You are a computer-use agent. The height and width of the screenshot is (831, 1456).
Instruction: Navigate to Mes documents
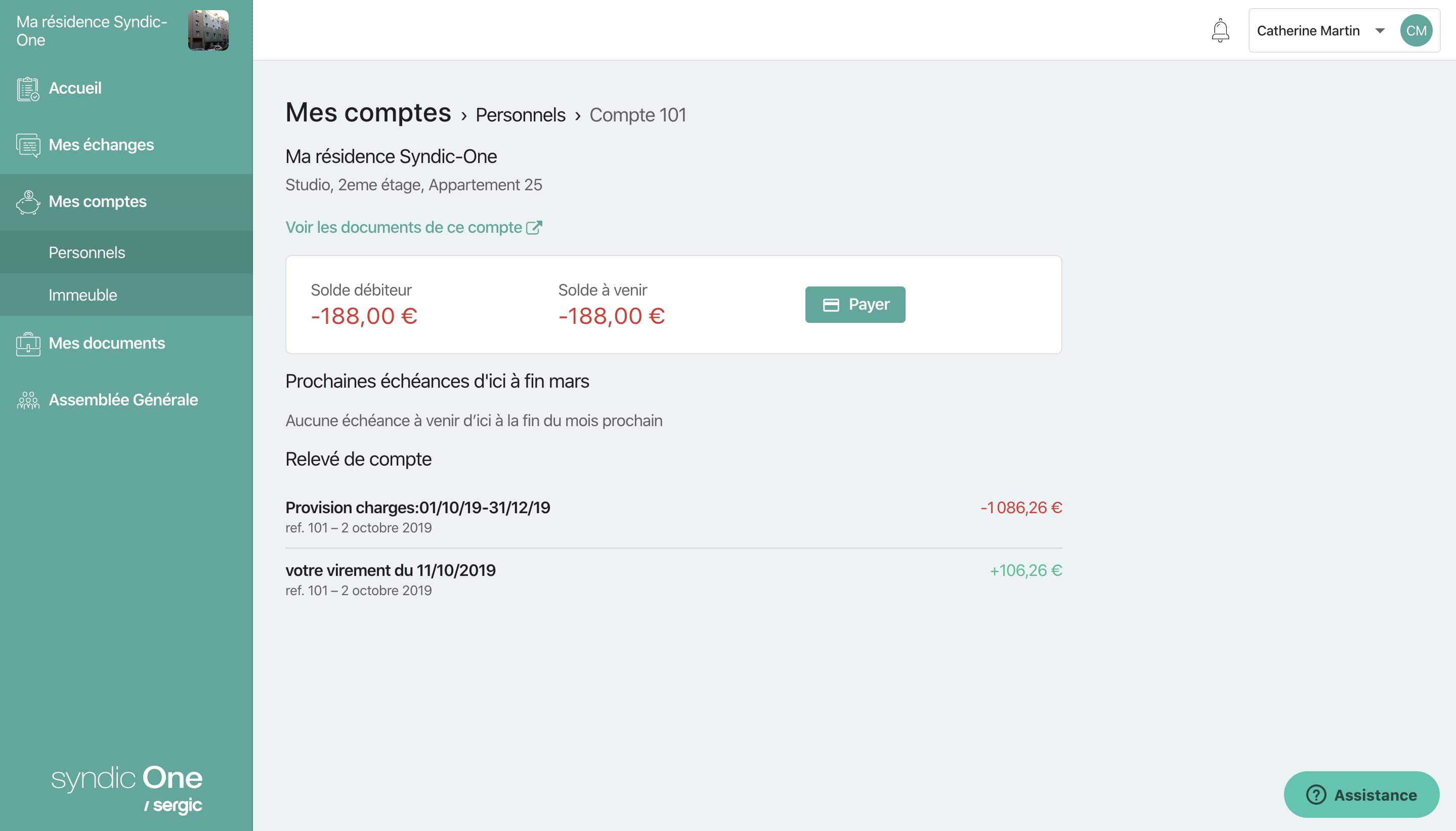click(x=126, y=344)
